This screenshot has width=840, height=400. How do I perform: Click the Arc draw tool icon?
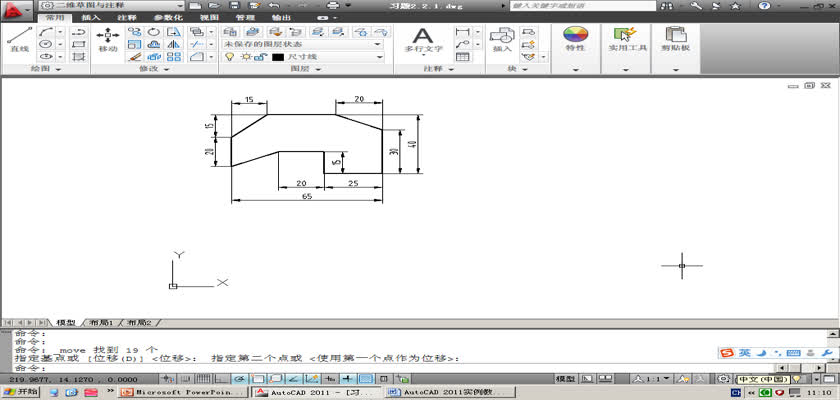[x=46, y=32]
